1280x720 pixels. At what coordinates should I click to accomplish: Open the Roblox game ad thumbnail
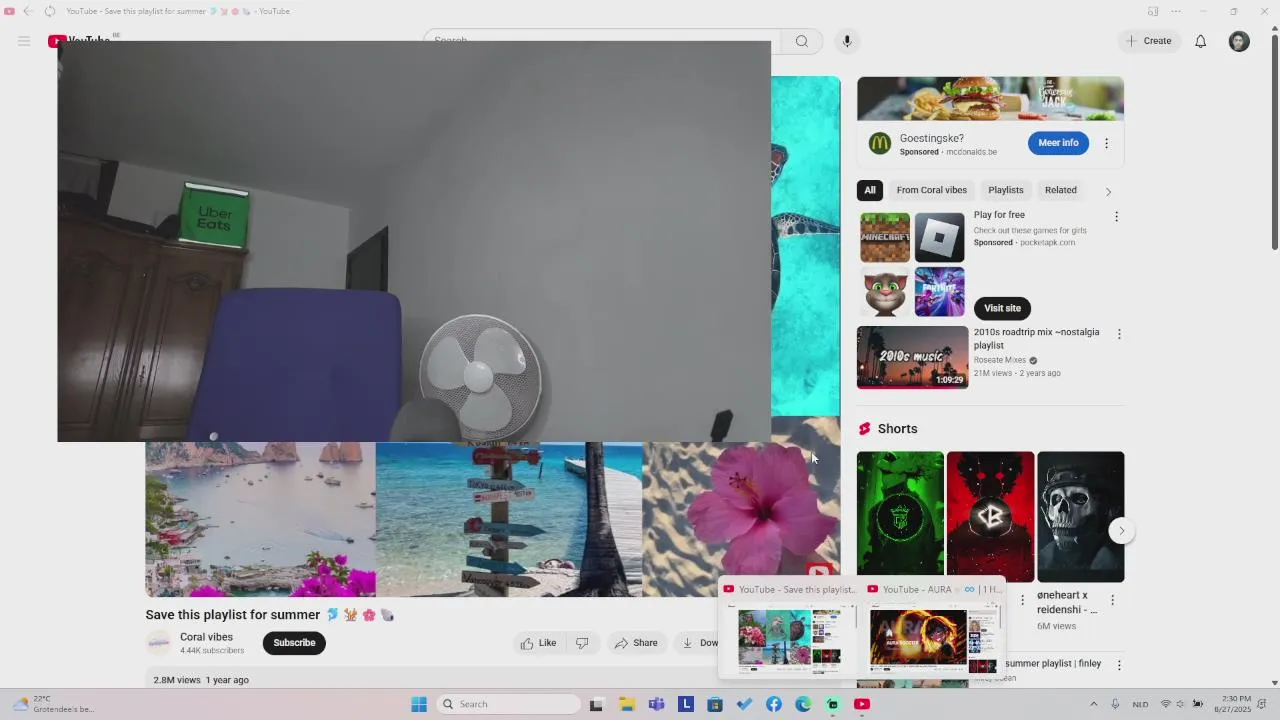click(x=940, y=238)
